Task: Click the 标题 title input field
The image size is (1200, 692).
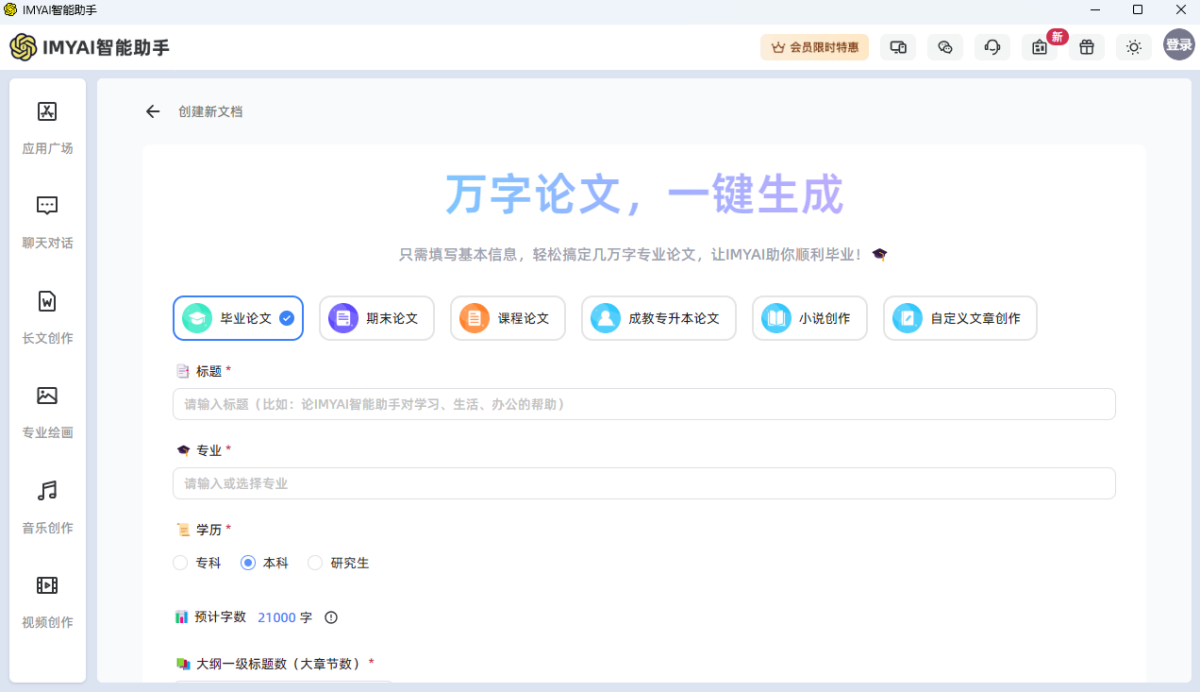Action: tap(644, 404)
